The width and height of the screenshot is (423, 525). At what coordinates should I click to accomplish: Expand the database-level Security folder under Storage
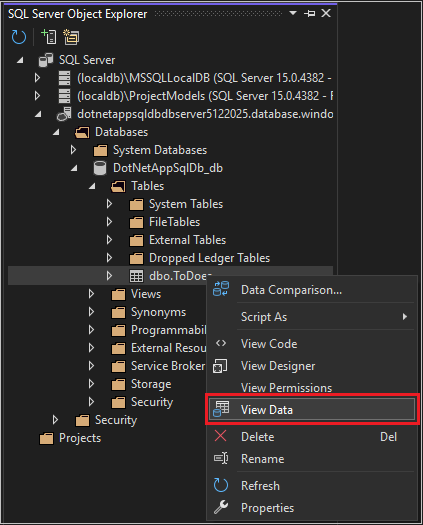tap(91, 402)
